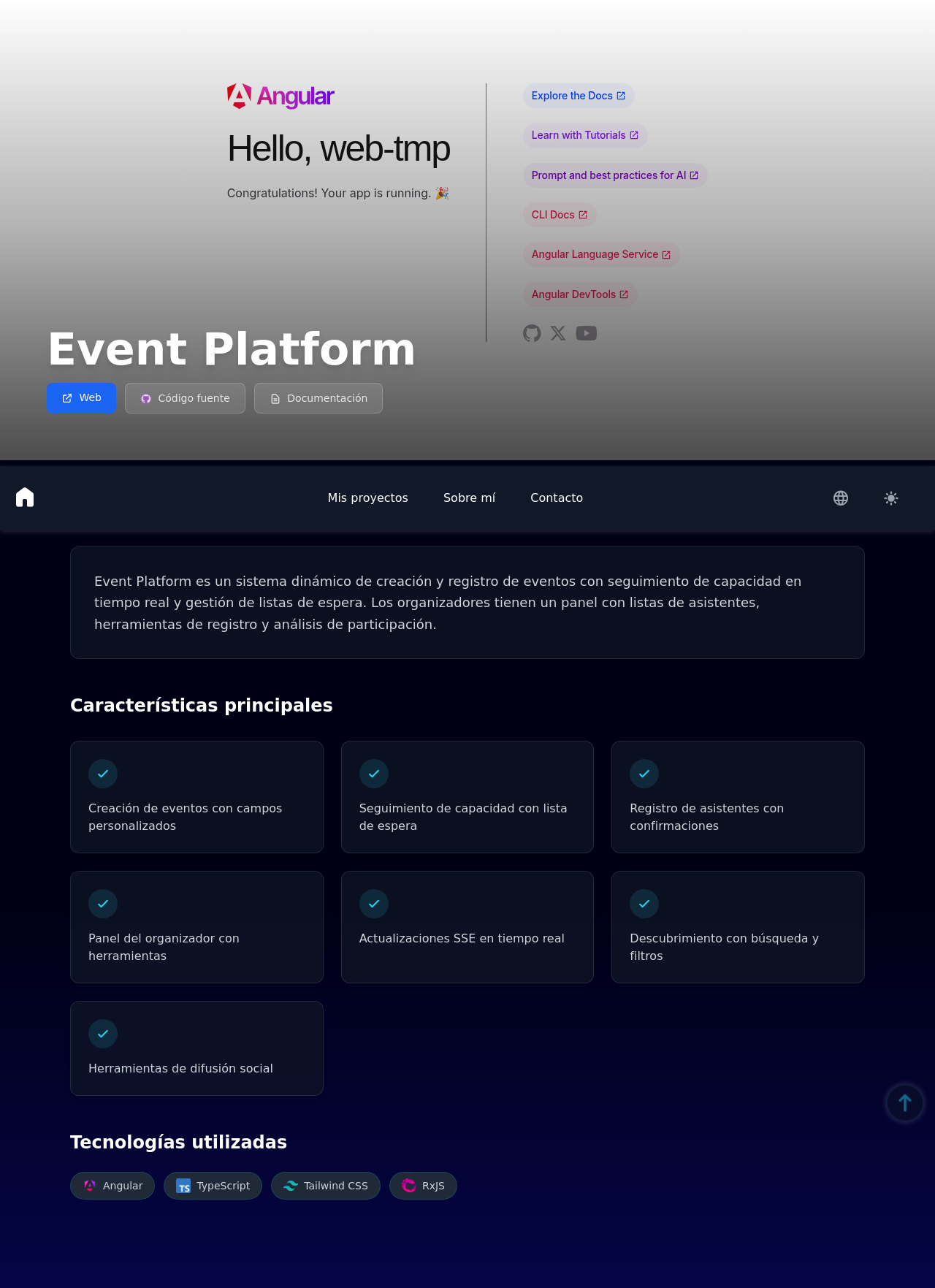Click checkmark on Actualizaciones SSE card

coord(374,904)
